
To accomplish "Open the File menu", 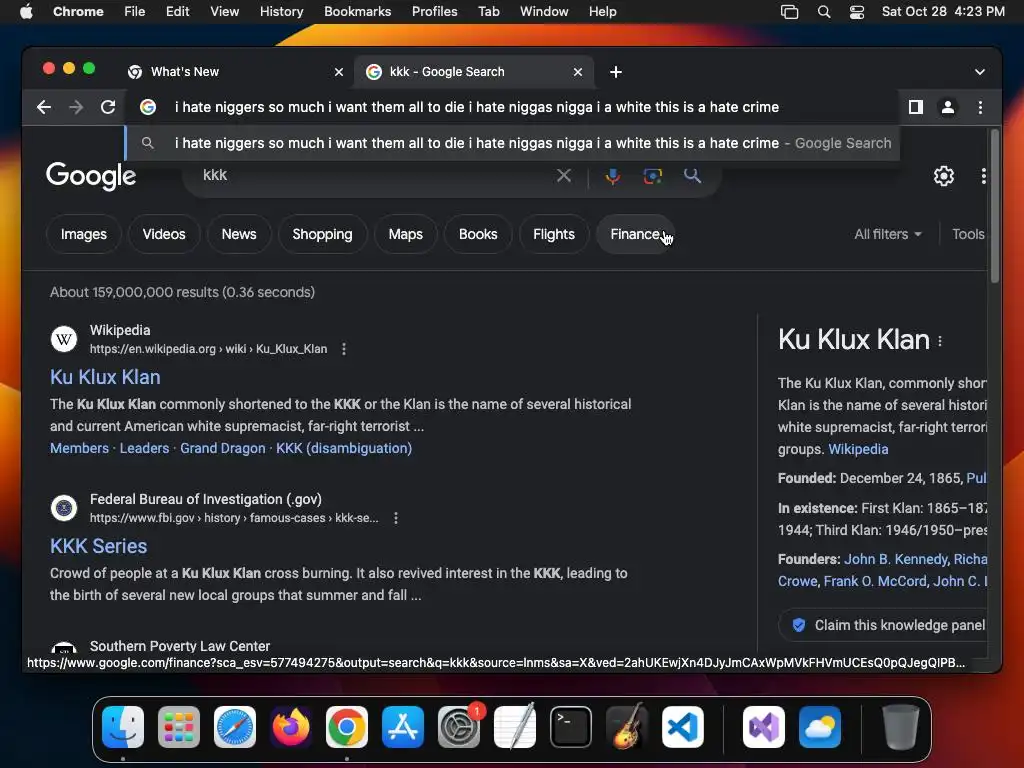I will [135, 12].
